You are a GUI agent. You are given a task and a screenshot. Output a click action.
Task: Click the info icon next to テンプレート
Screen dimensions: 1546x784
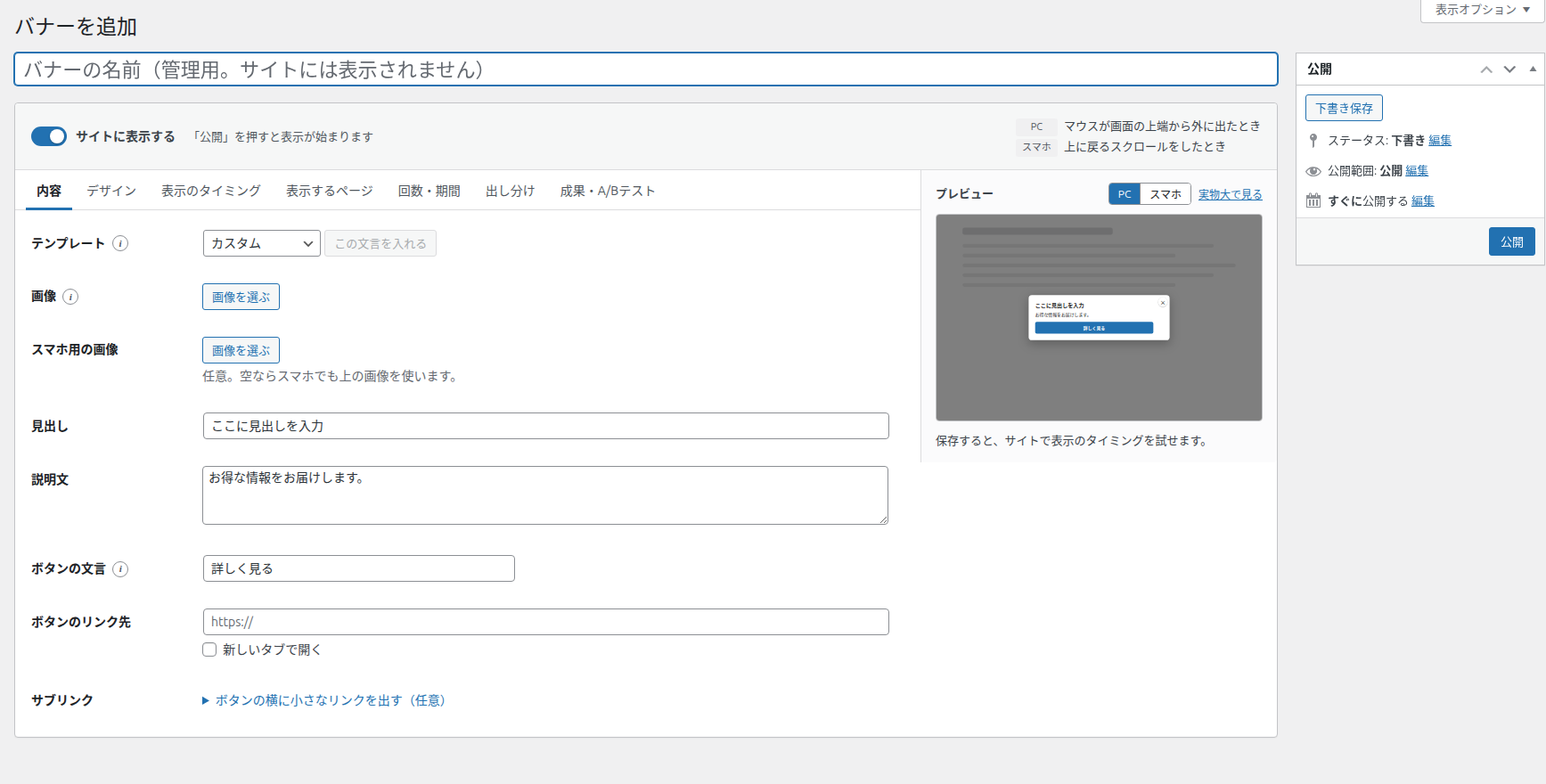[120, 243]
